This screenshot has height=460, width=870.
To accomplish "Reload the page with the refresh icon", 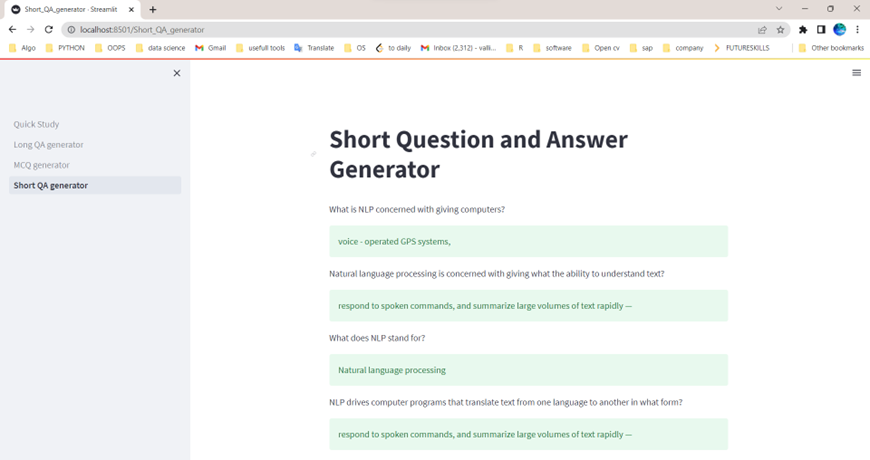I will coord(49,29).
